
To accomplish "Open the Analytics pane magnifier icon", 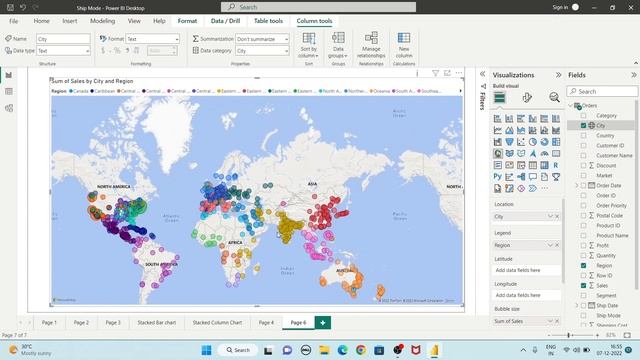I will [x=554, y=97].
